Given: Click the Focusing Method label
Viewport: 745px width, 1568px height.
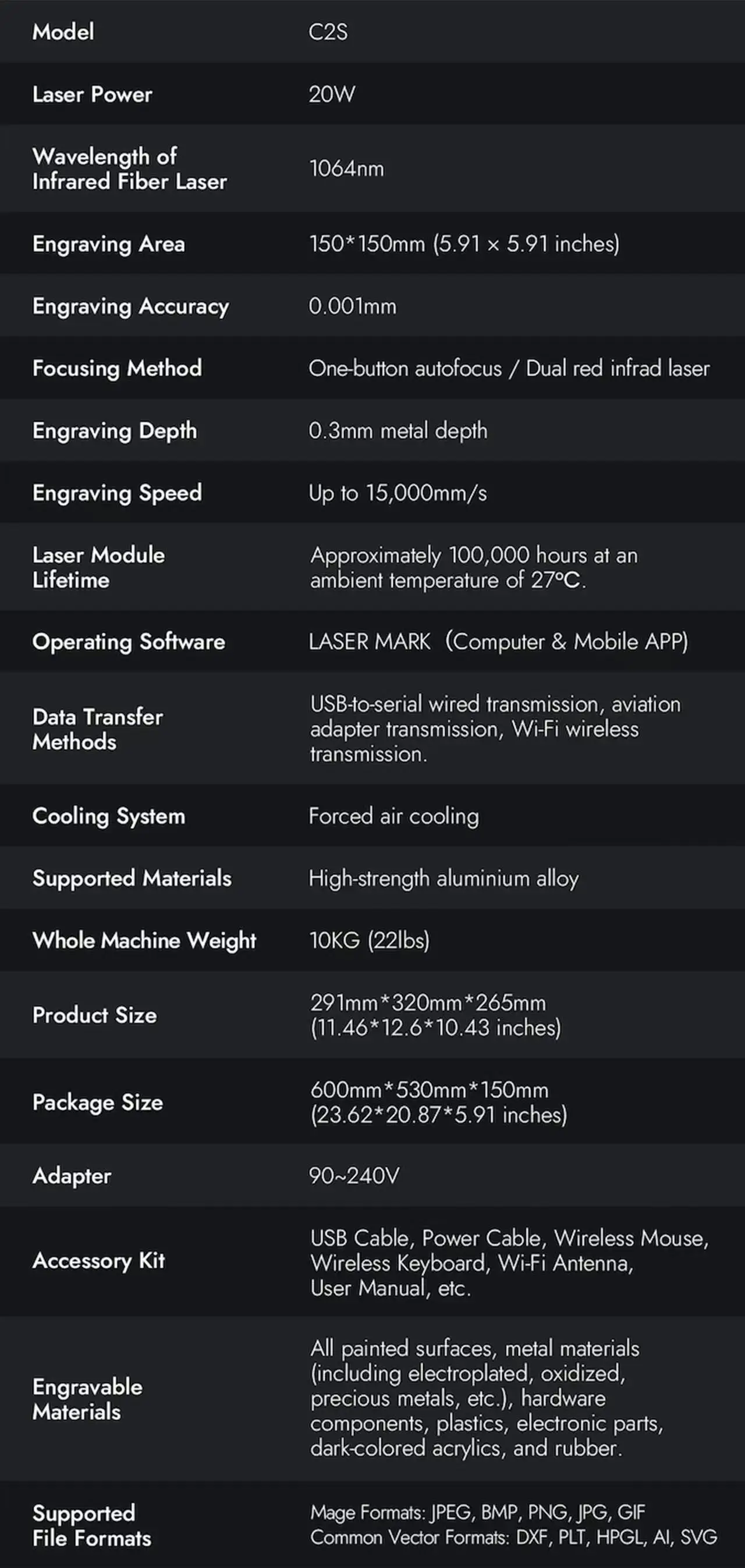Looking at the screenshot, I should pyautogui.click(x=117, y=368).
